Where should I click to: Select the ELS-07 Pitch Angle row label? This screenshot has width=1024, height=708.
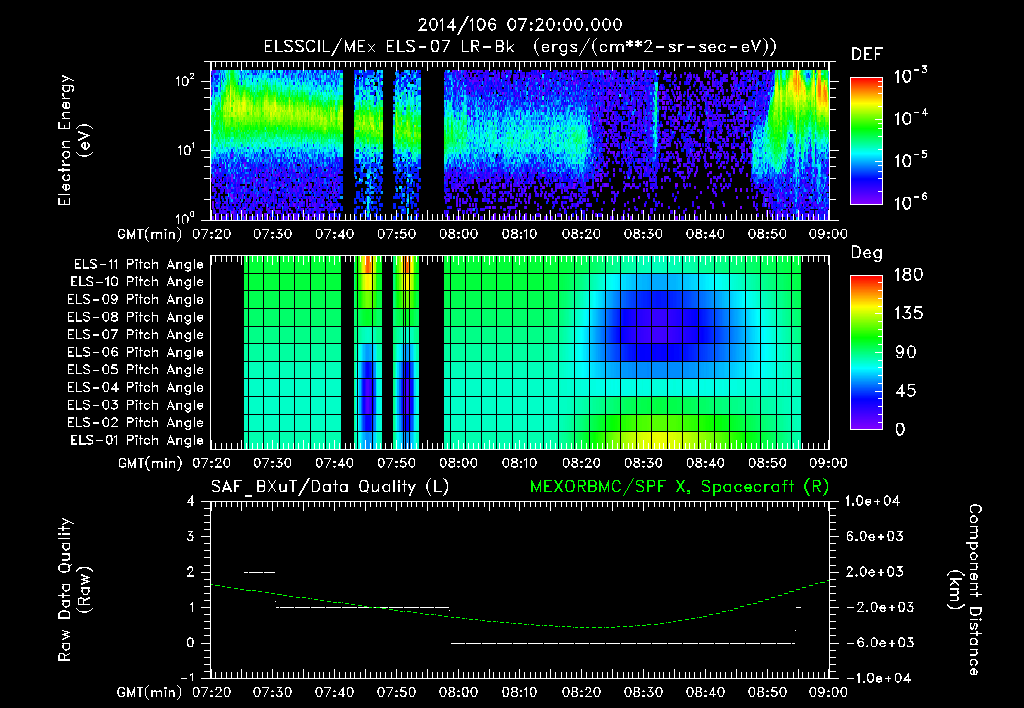point(136,334)
